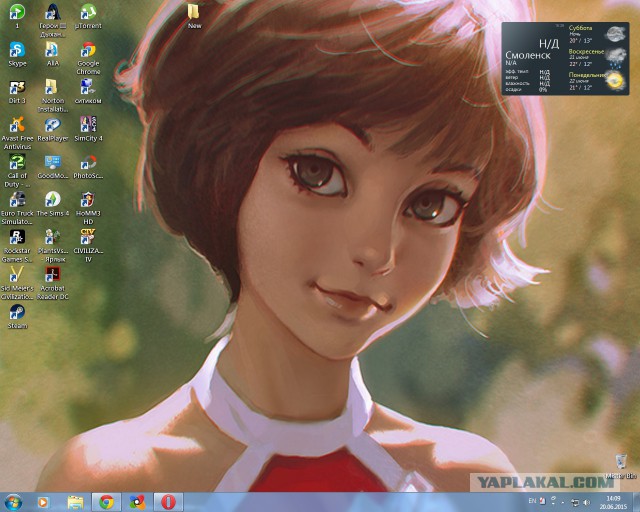The height and width of the screenshot is (512, 640).
Task: Click the Avast Free Antivirus shortcut
Action: click(x=17, y=133)
